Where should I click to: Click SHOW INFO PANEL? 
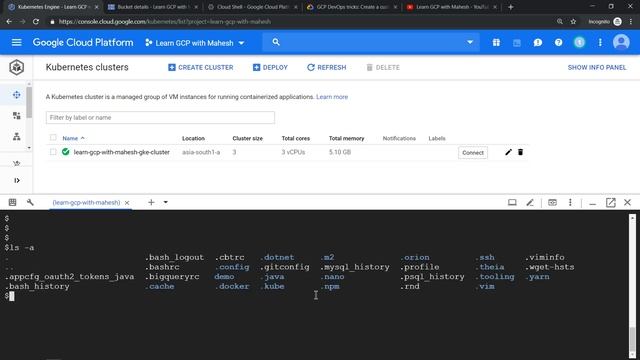[x=597, y=67]
